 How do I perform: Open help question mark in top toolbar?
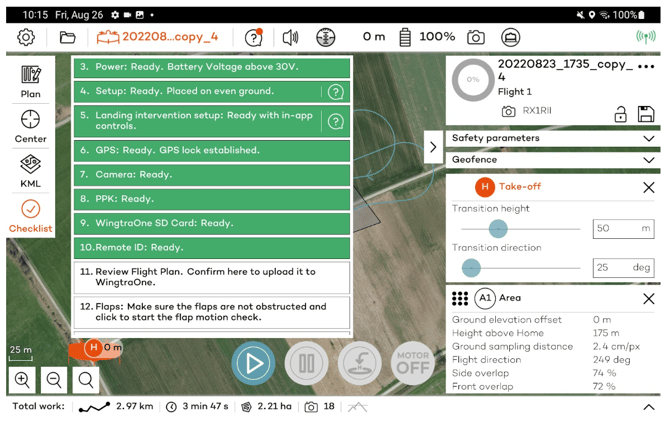(x=253, y=37)
